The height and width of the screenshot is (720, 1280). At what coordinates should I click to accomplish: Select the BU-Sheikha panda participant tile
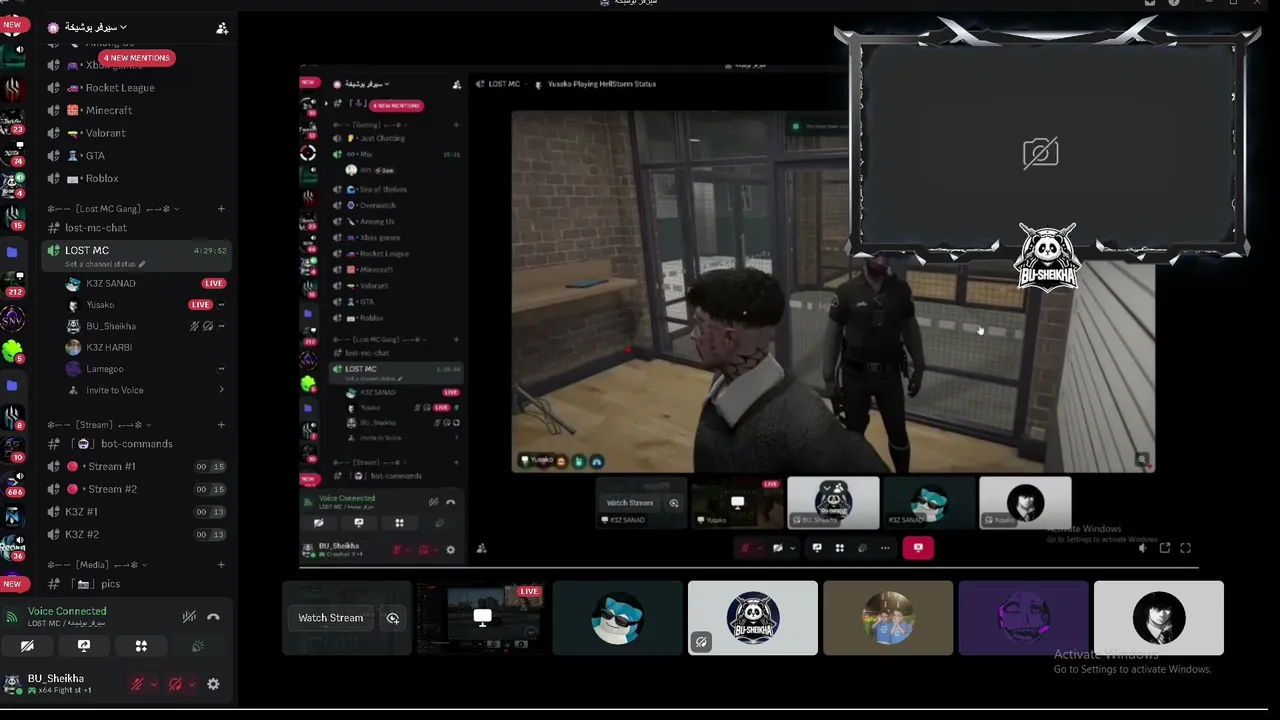tap(753, 618)
